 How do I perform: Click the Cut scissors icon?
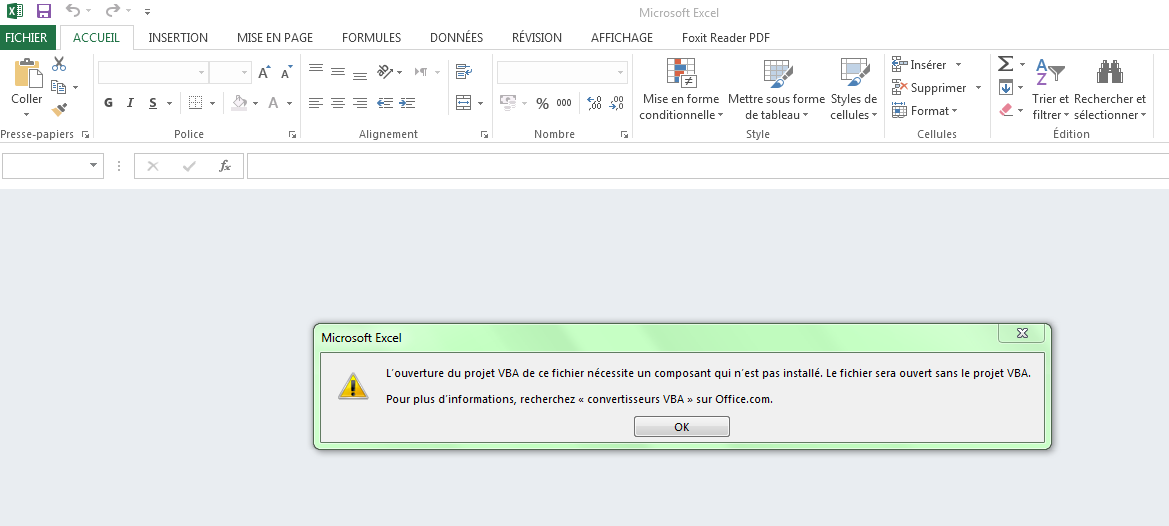59,64
